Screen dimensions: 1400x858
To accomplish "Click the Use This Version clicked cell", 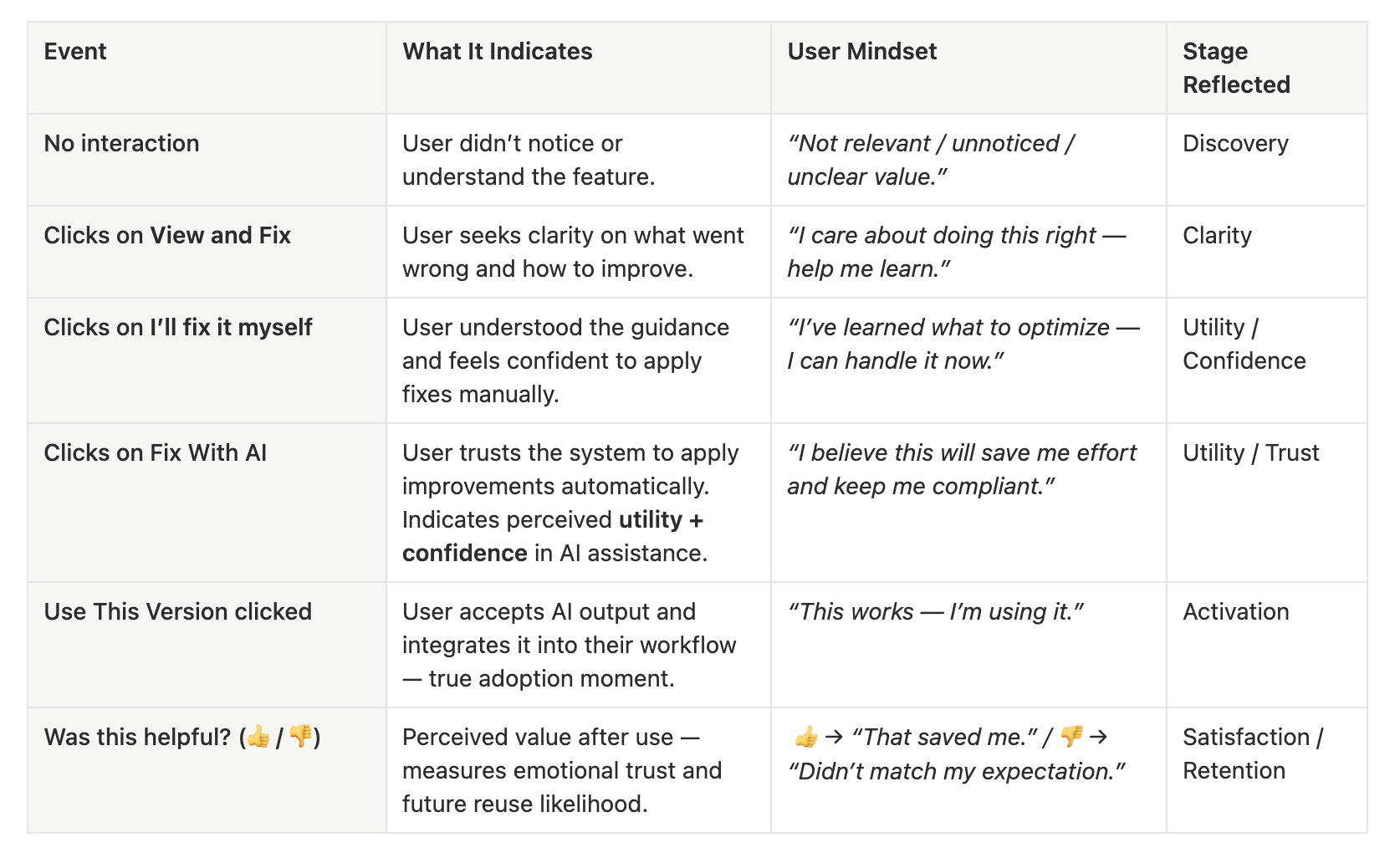I will click(x=207, y=645).
